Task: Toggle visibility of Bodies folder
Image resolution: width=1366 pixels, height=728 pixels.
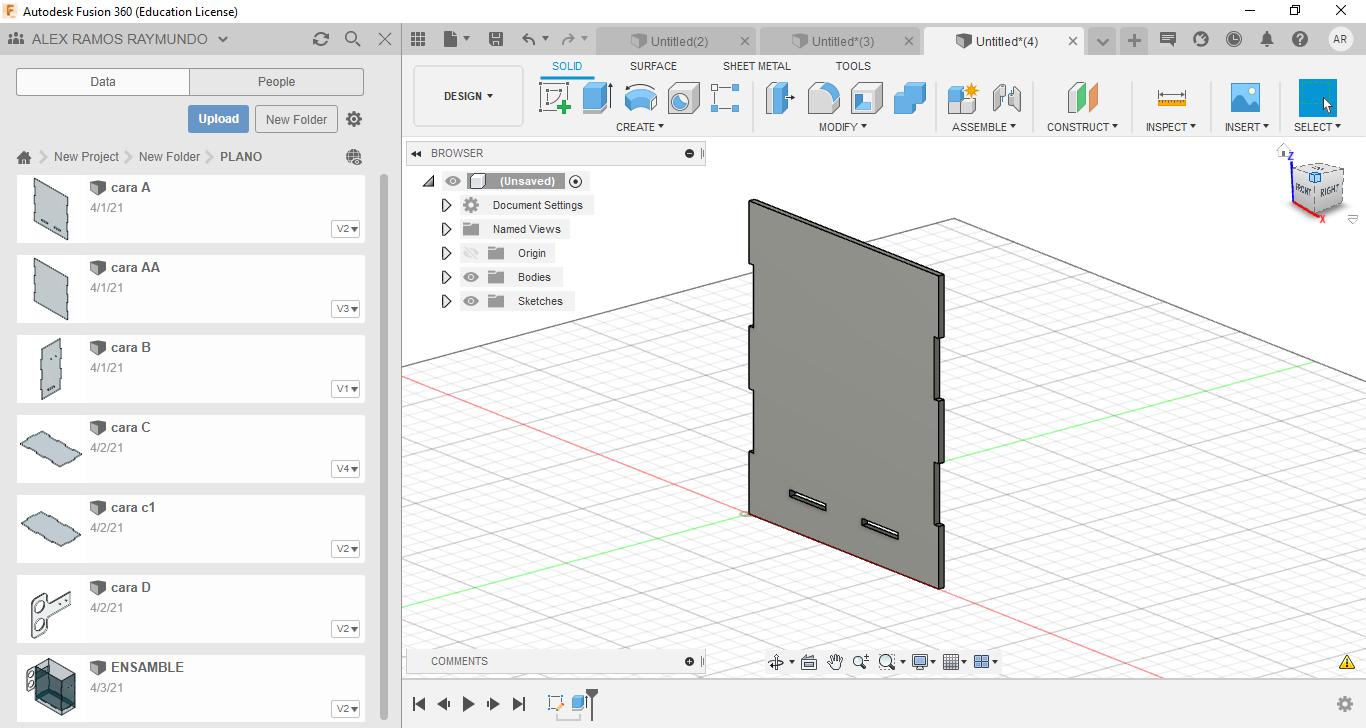Action: (471, 277)
